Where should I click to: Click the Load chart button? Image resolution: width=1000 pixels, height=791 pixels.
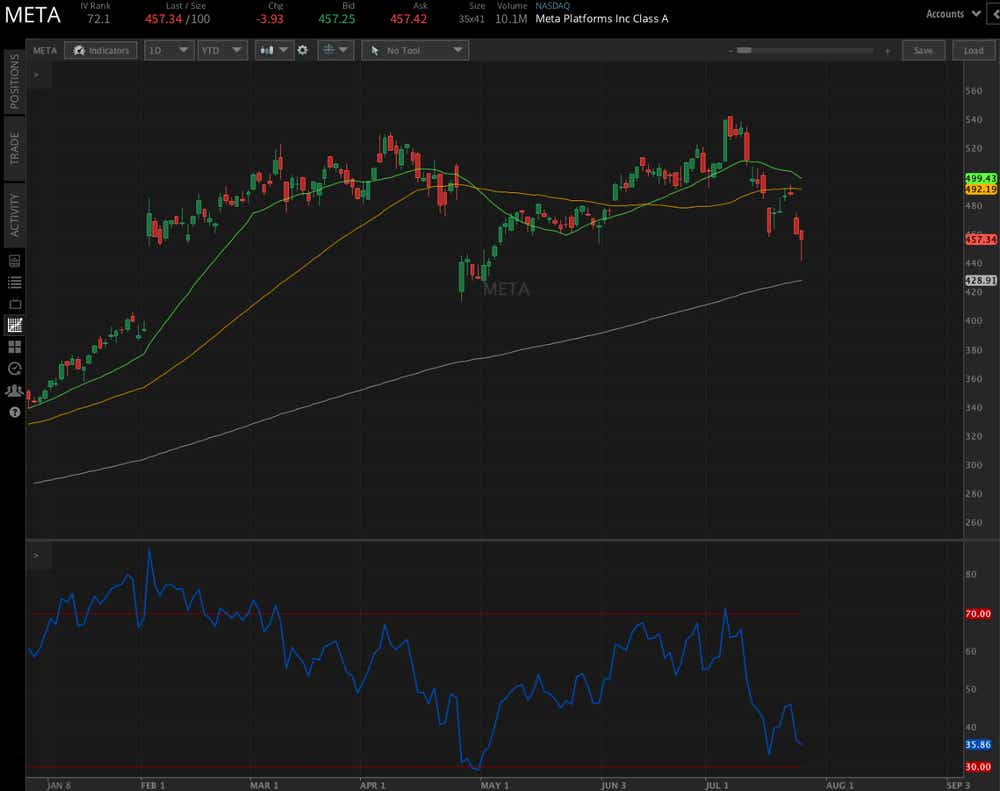coord(973,50)
